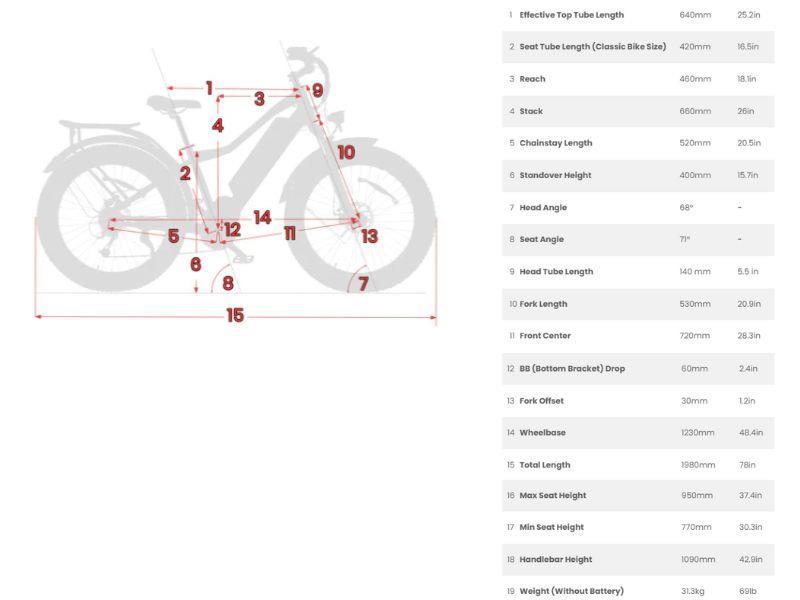Click the red number 13 fork offset marker

point(369,236)
